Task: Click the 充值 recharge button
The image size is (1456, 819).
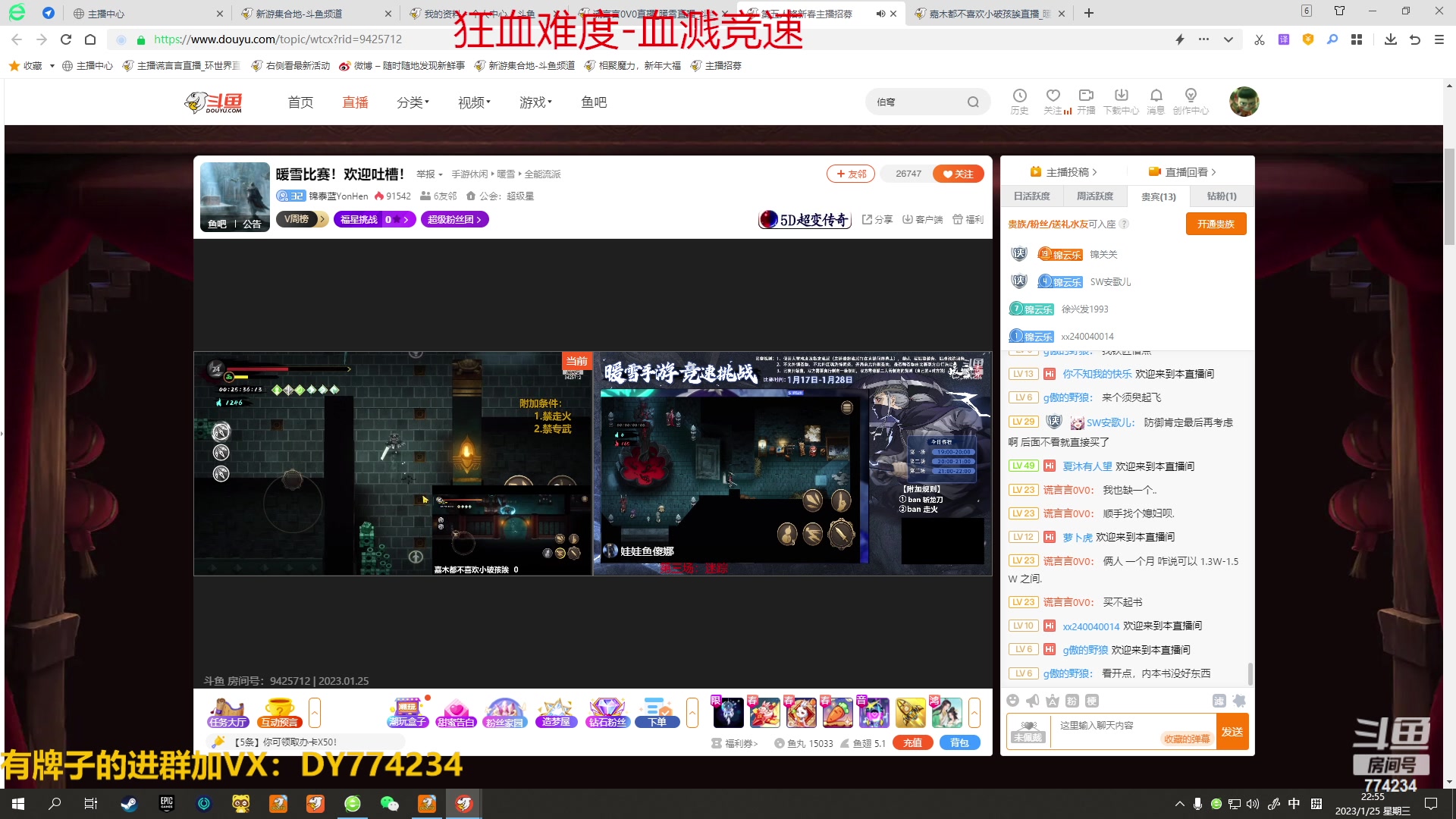Action: pos(913,743)
